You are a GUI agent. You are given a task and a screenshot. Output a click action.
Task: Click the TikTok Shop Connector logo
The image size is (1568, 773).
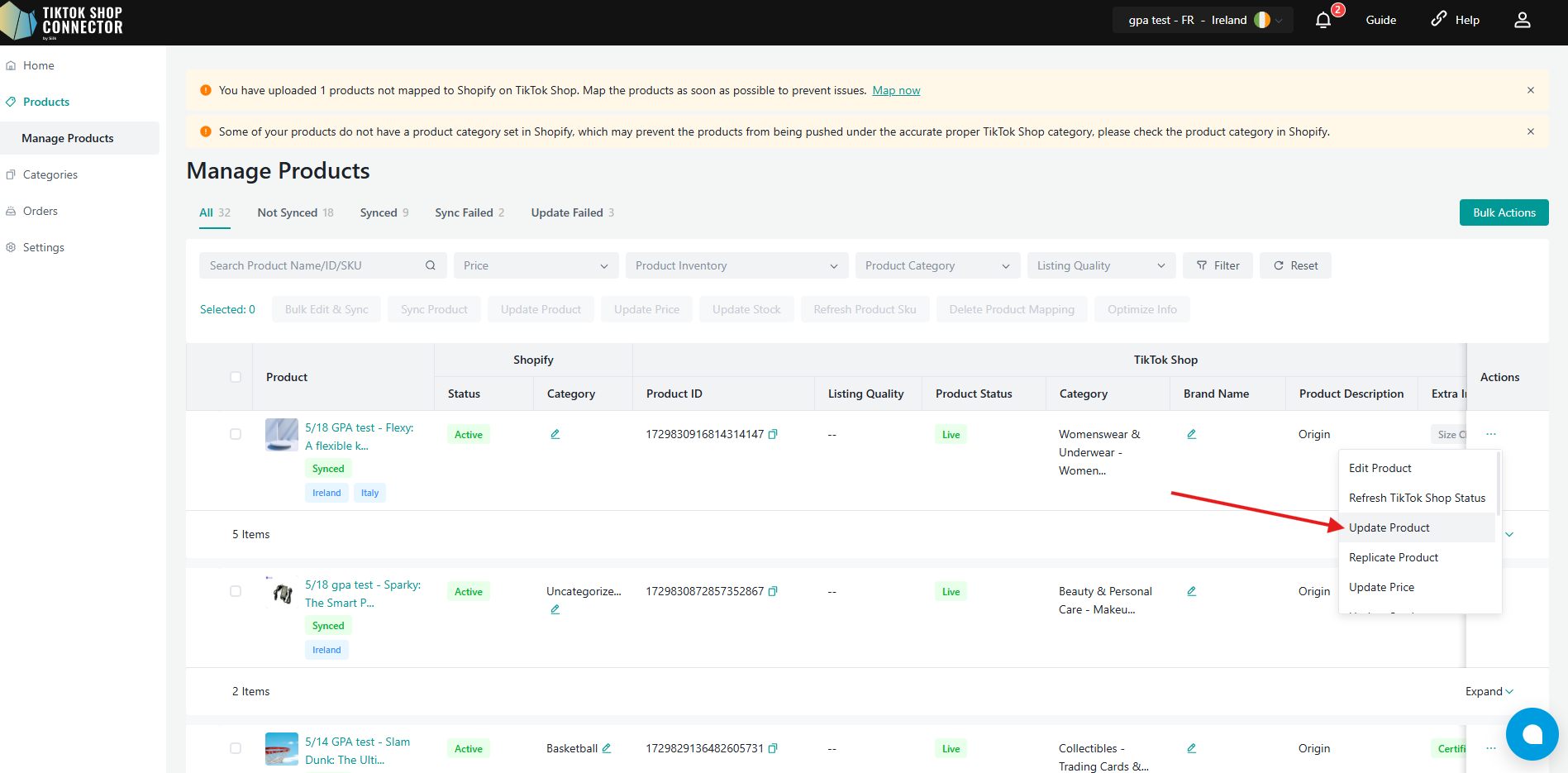[62, 21]
